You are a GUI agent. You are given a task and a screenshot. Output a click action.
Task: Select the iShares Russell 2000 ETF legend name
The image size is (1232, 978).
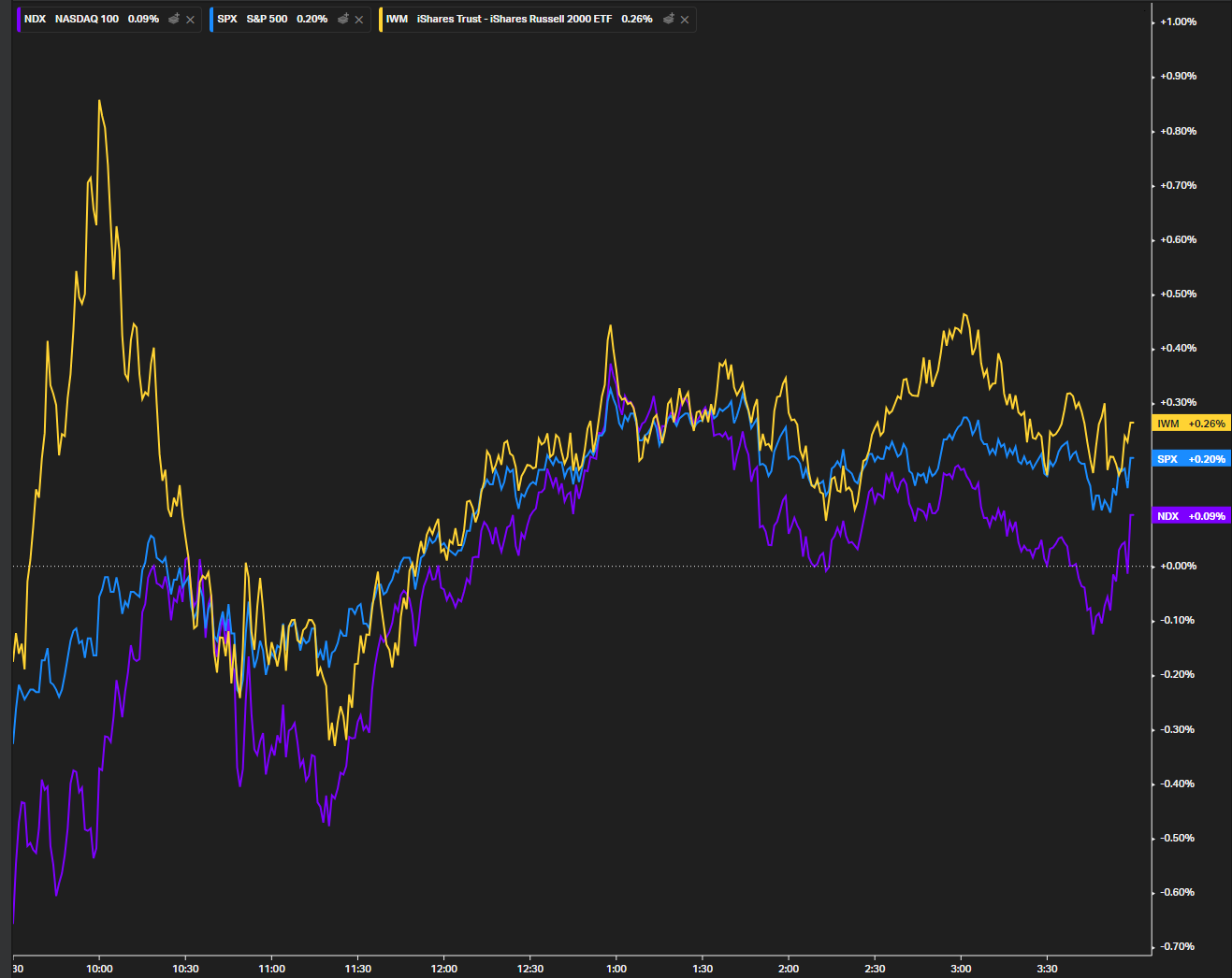click(514, 19)
